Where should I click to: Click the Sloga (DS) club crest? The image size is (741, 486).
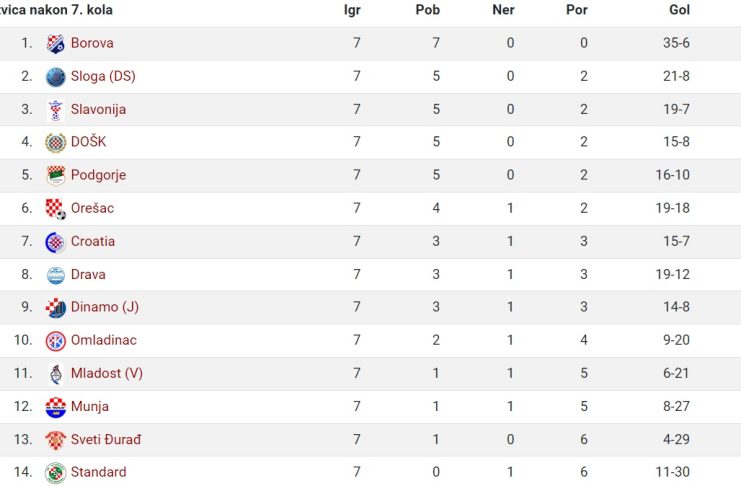coord(55,77)
